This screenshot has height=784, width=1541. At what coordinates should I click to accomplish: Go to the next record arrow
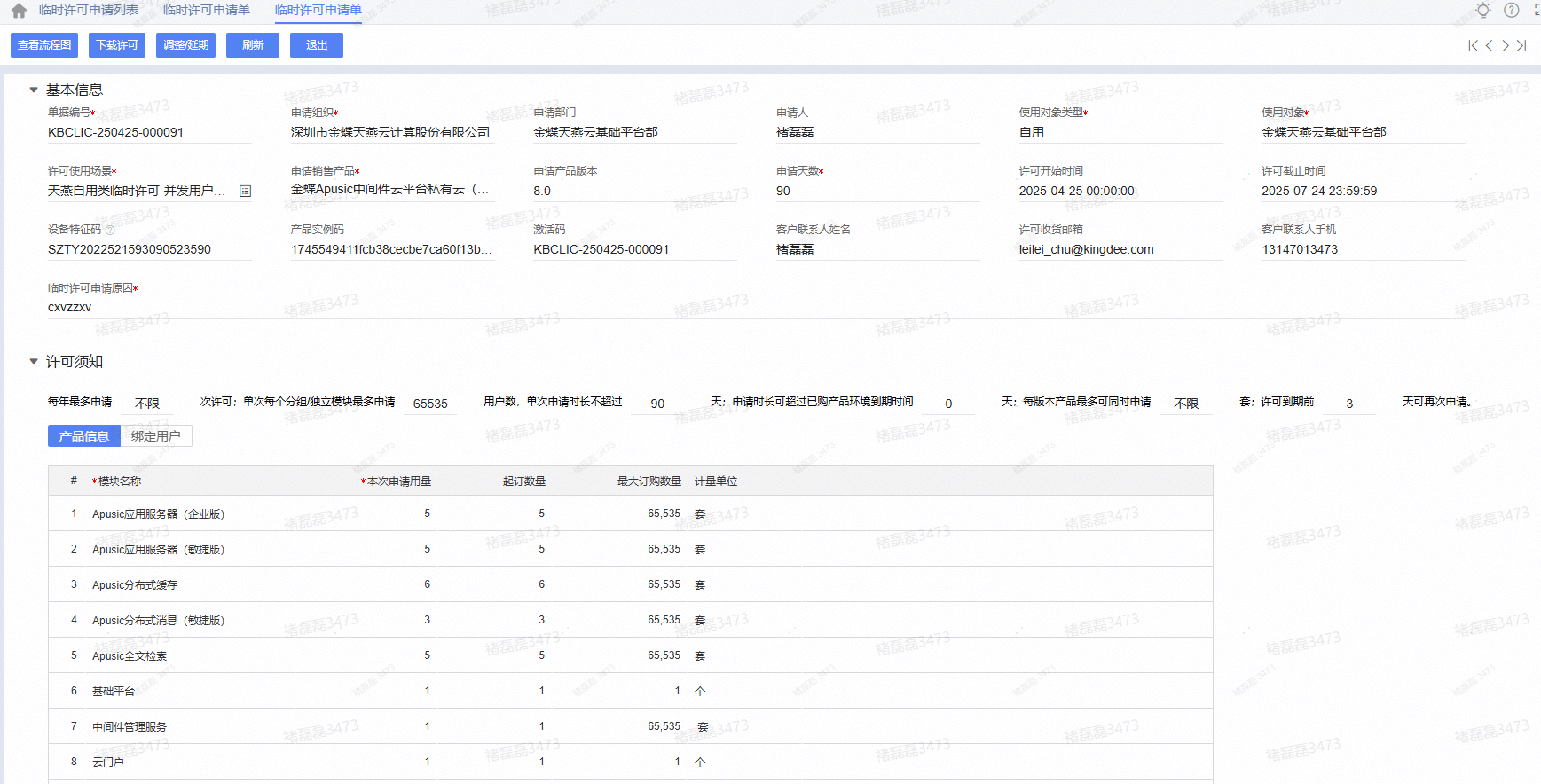[1506, 46]
